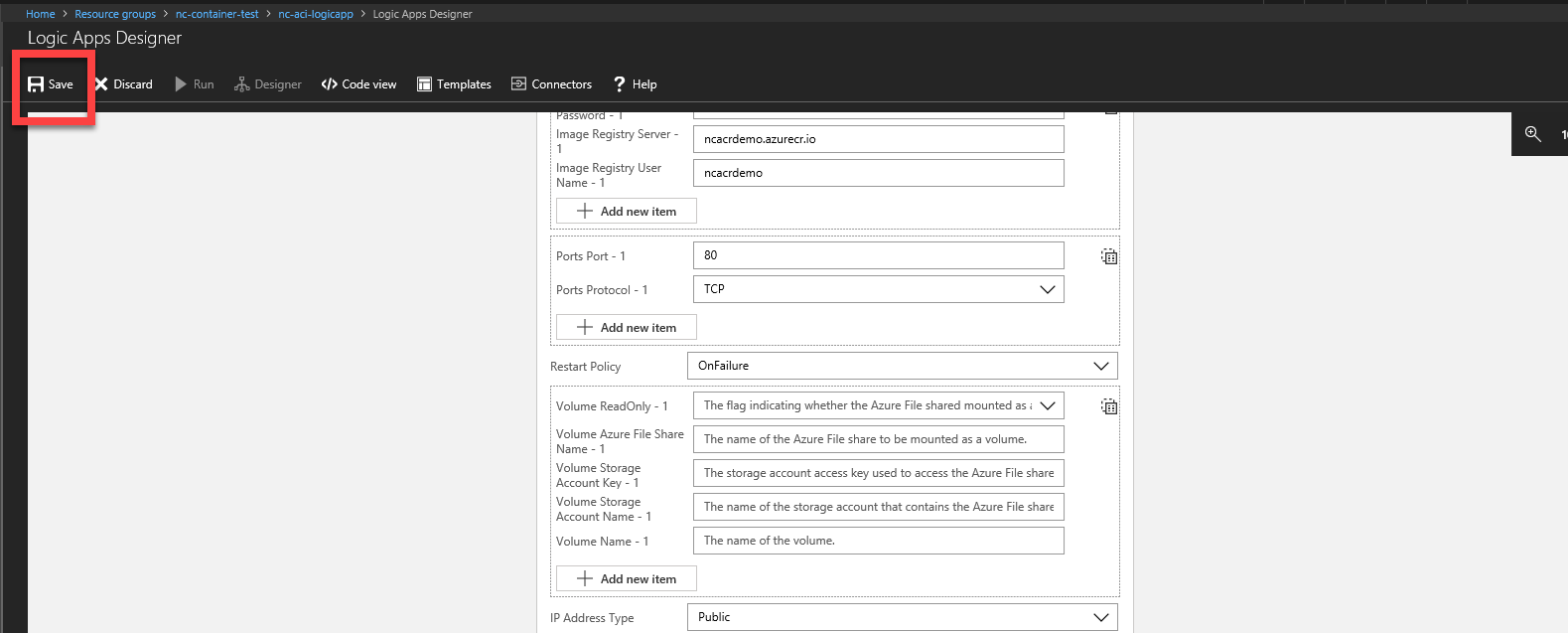Add new item below Ports Protocol

coord(626,327)
